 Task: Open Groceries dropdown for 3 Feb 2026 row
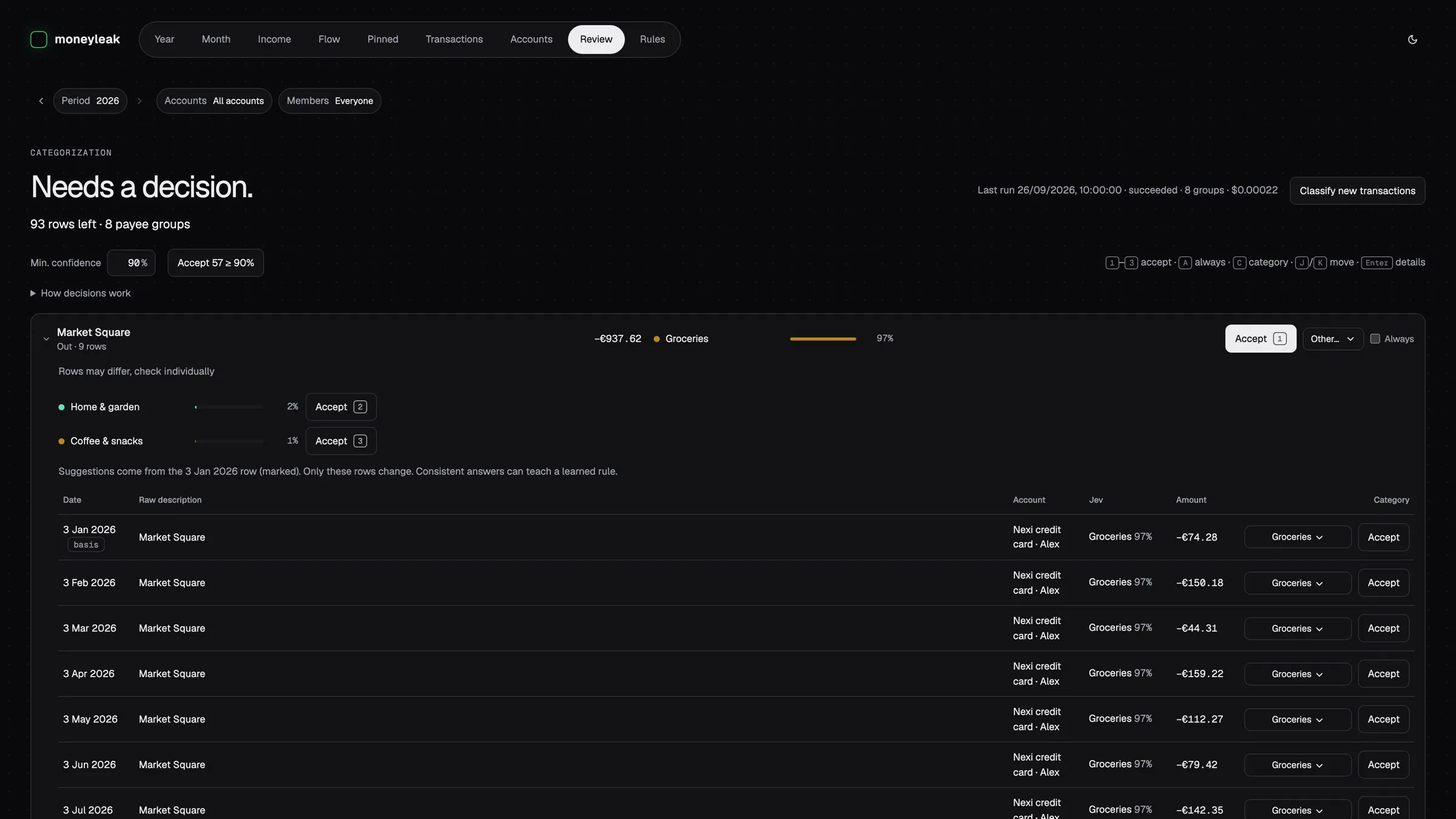pos(1298,583)
